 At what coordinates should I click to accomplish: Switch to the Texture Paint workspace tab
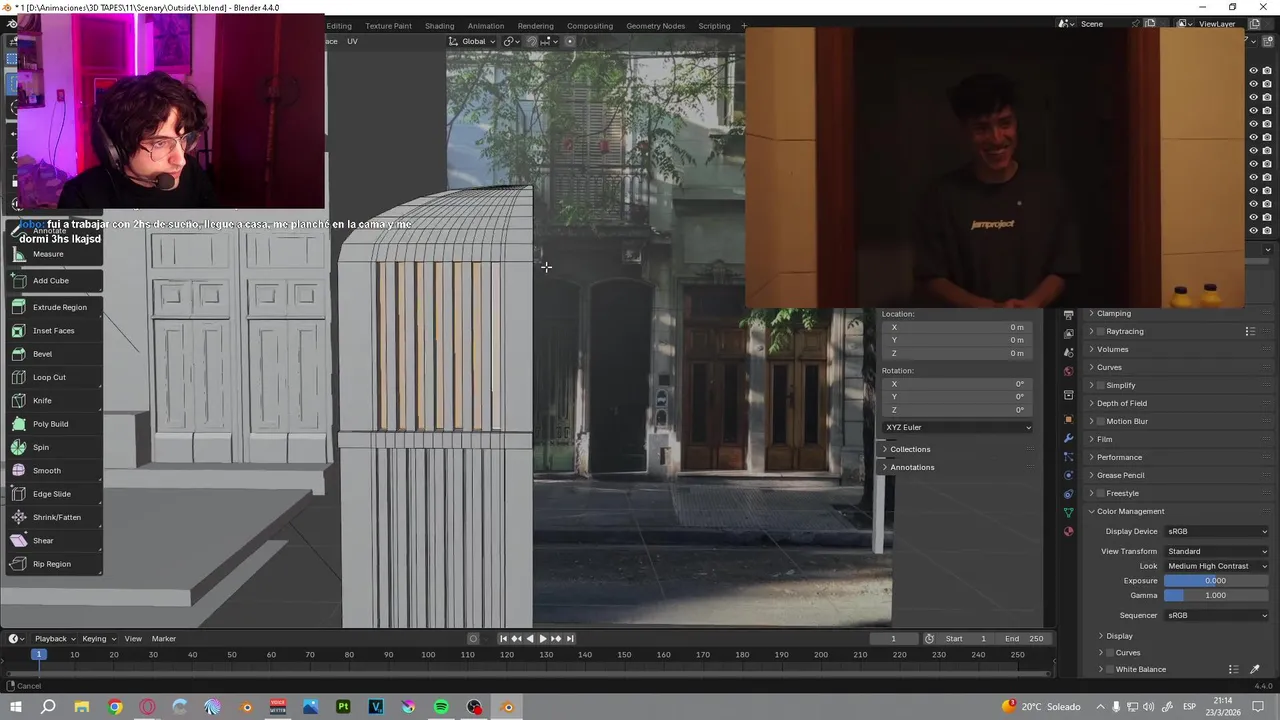pos(388,26)
